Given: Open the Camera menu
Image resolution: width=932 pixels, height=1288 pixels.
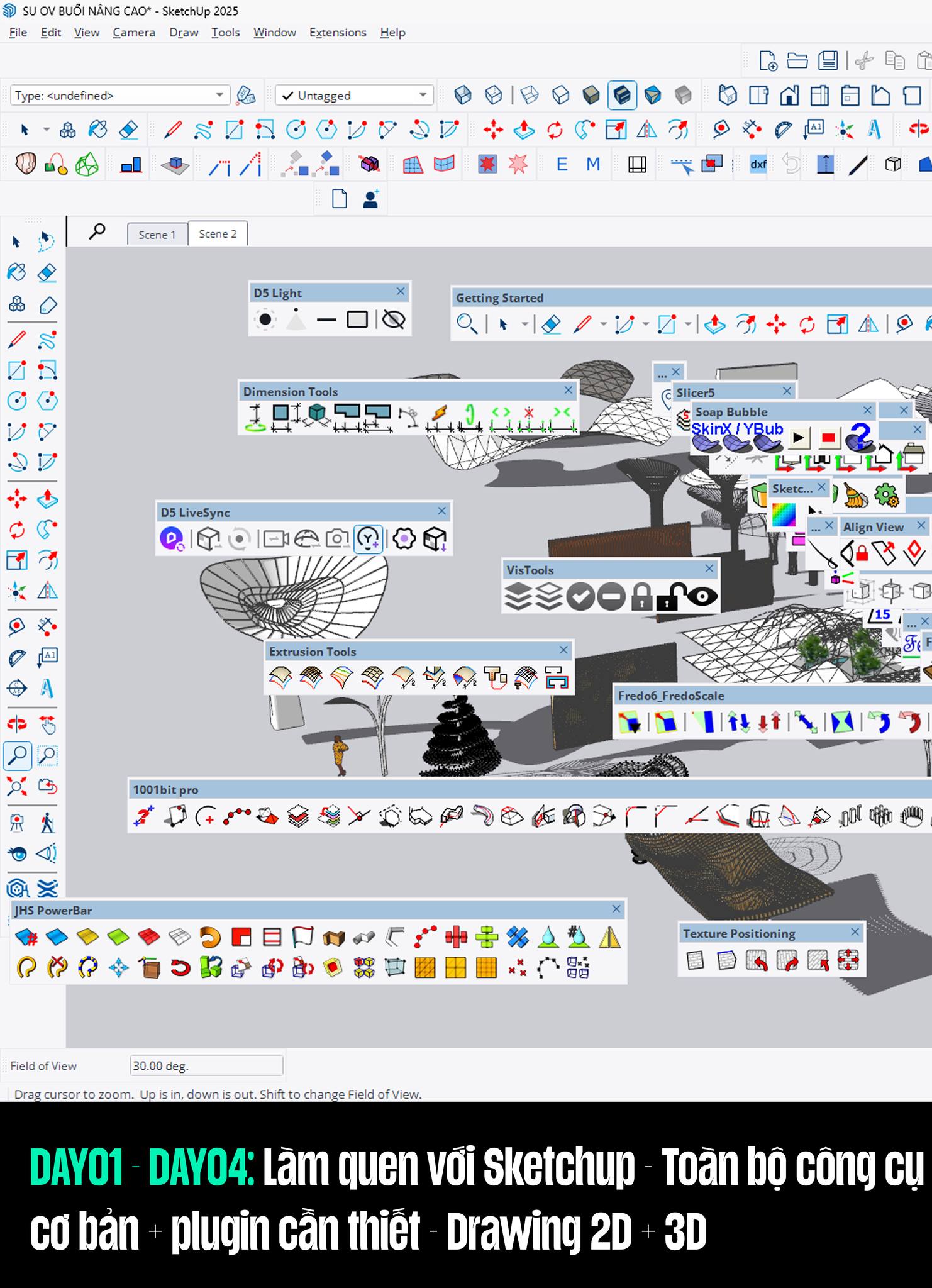Looking at the screenshot, I should tap(134, 32).
